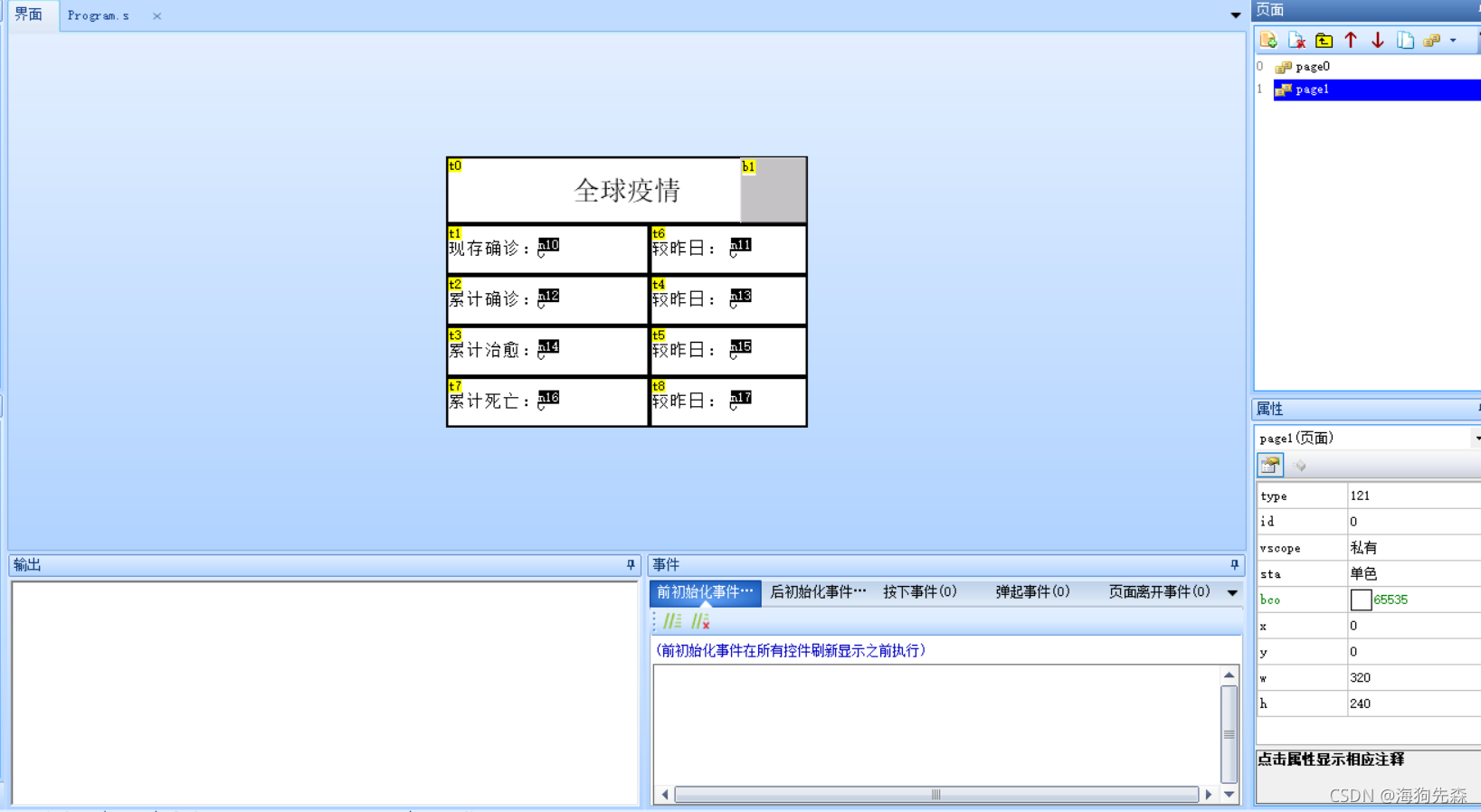
Task: Expand the event tabs overflow arrow
Action: [x=1232, y=592]
